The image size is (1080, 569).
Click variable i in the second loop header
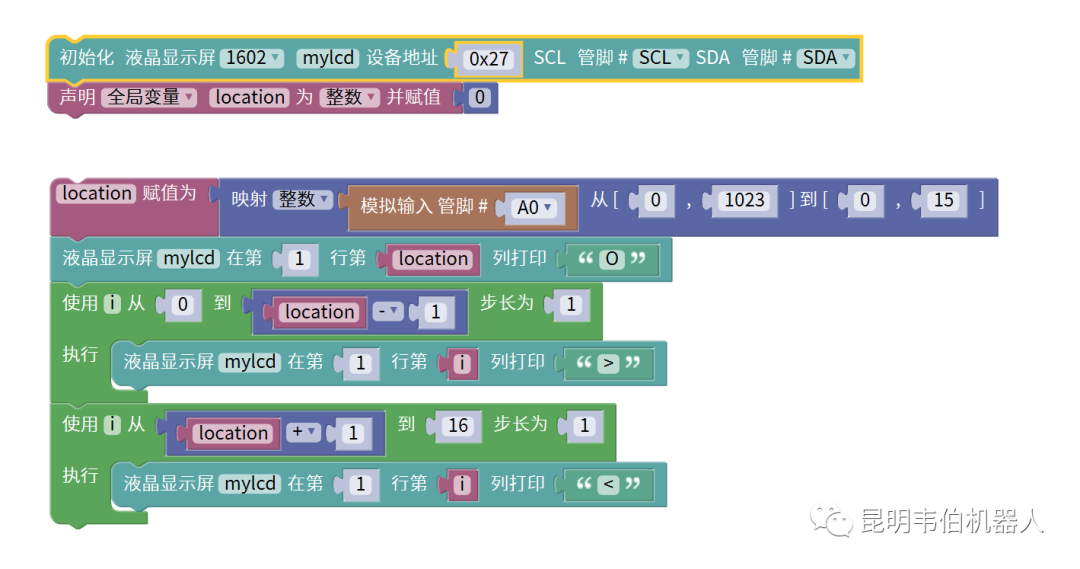(112, 424)
